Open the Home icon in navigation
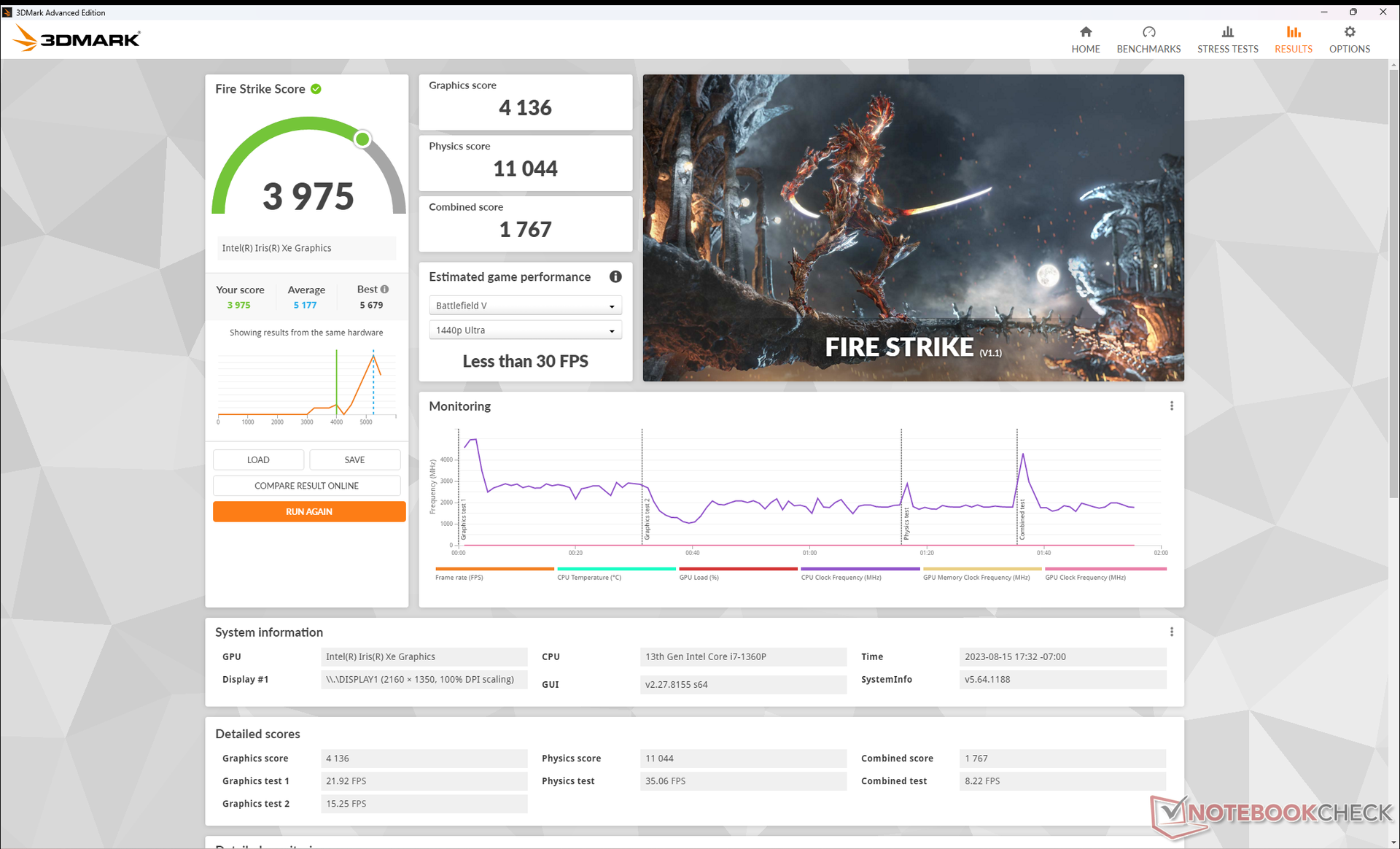Image resolution: width=1400 pixels, height=849 pixels. pos(1085,32)
